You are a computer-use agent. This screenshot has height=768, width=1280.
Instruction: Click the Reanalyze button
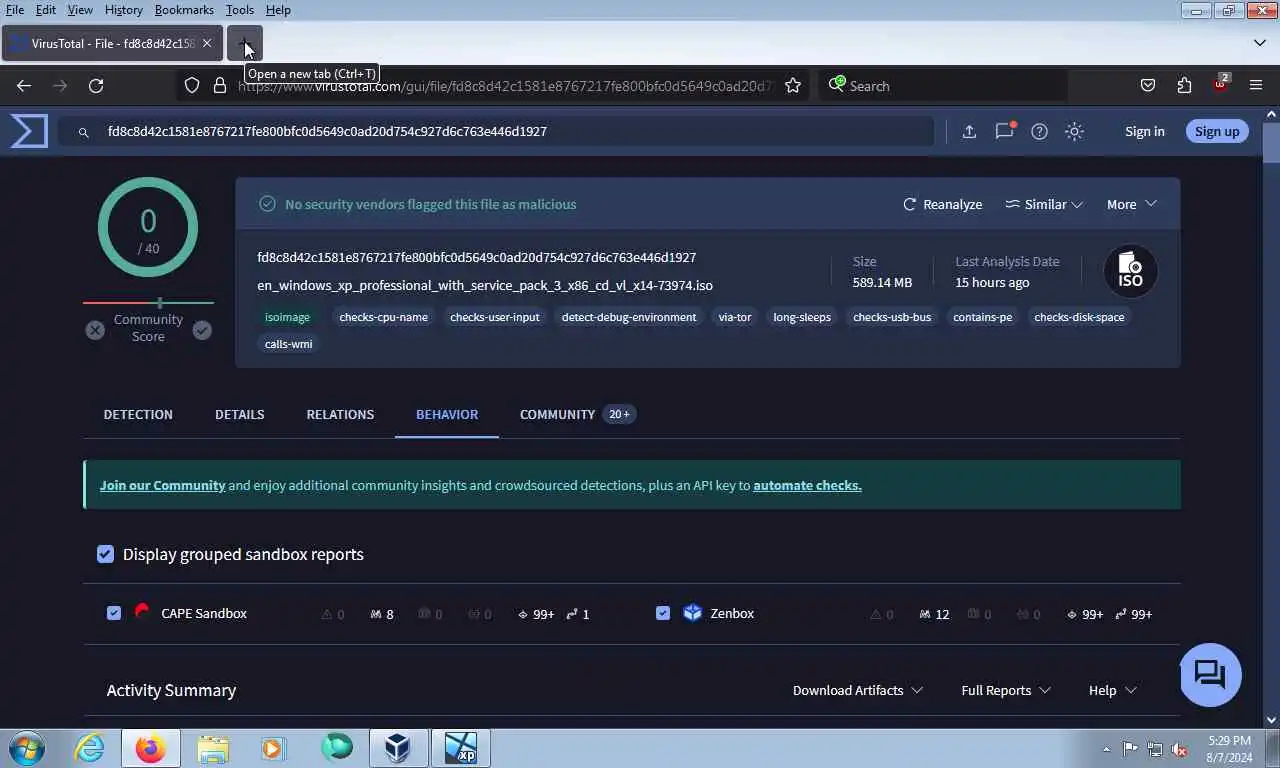942,204
